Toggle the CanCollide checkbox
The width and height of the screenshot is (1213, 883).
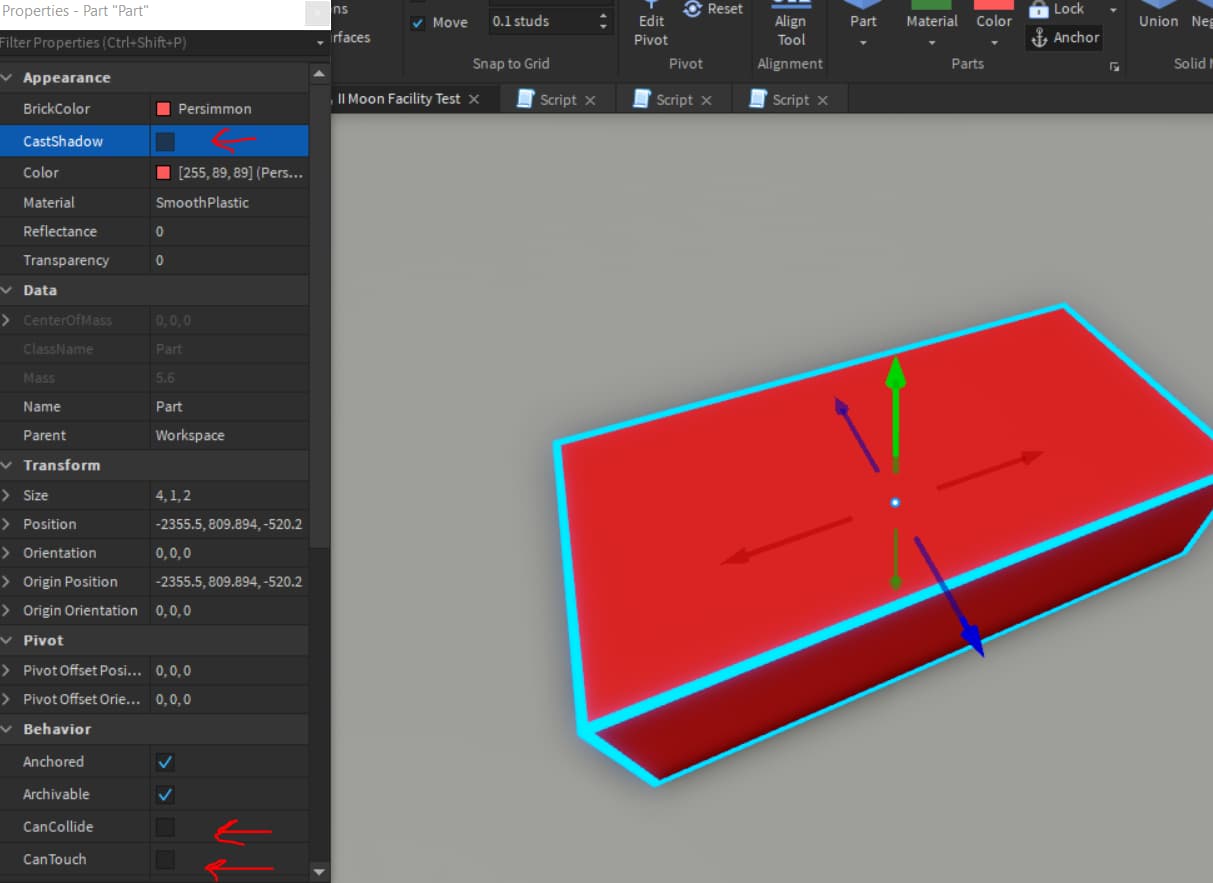166,827
